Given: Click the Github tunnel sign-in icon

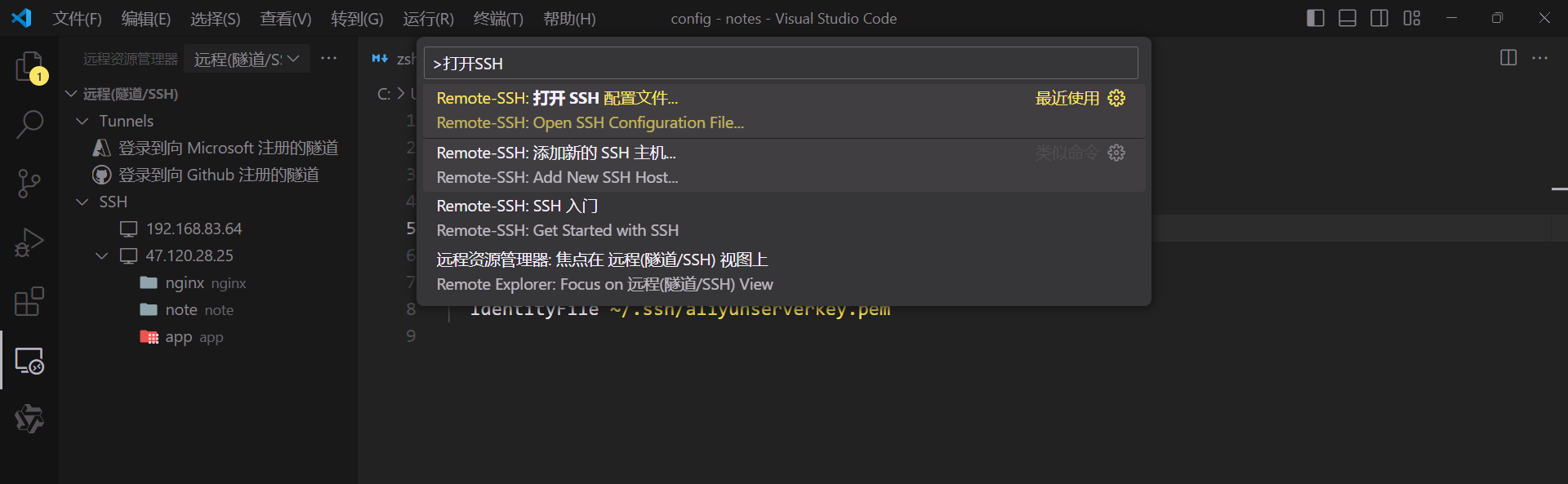Looking at the screenshot, I should (x=102, y=175).
